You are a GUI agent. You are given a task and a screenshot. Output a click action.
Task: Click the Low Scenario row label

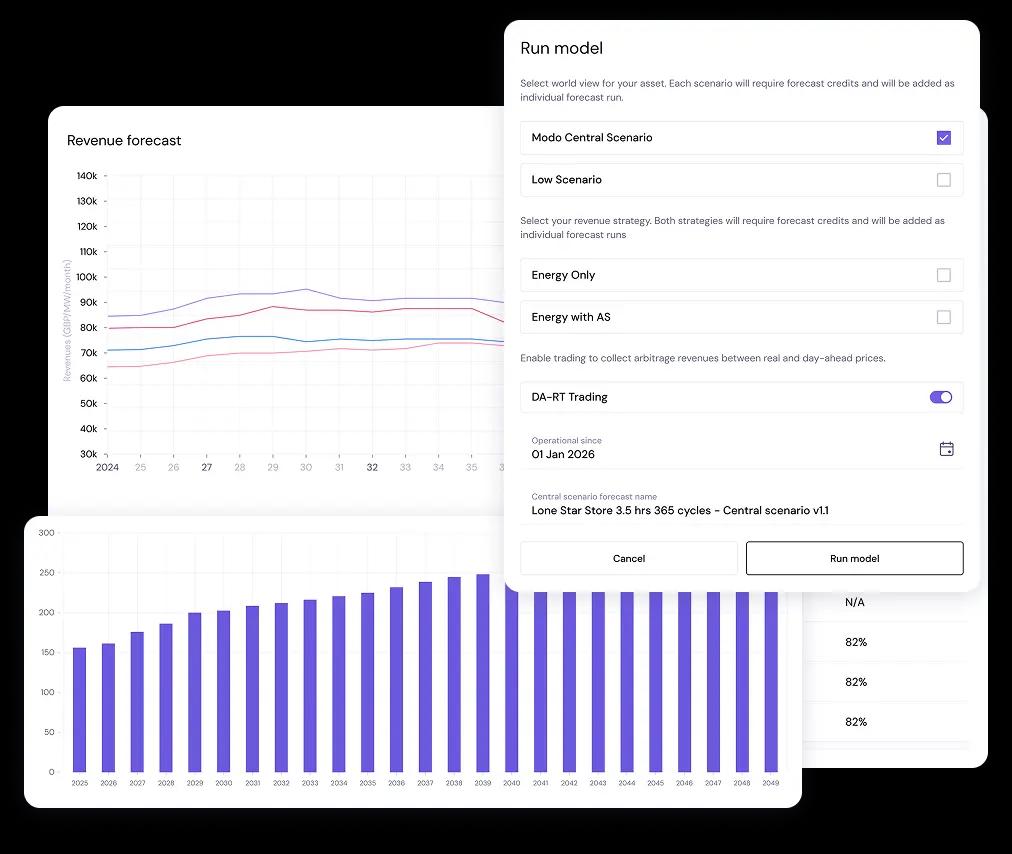567,180
